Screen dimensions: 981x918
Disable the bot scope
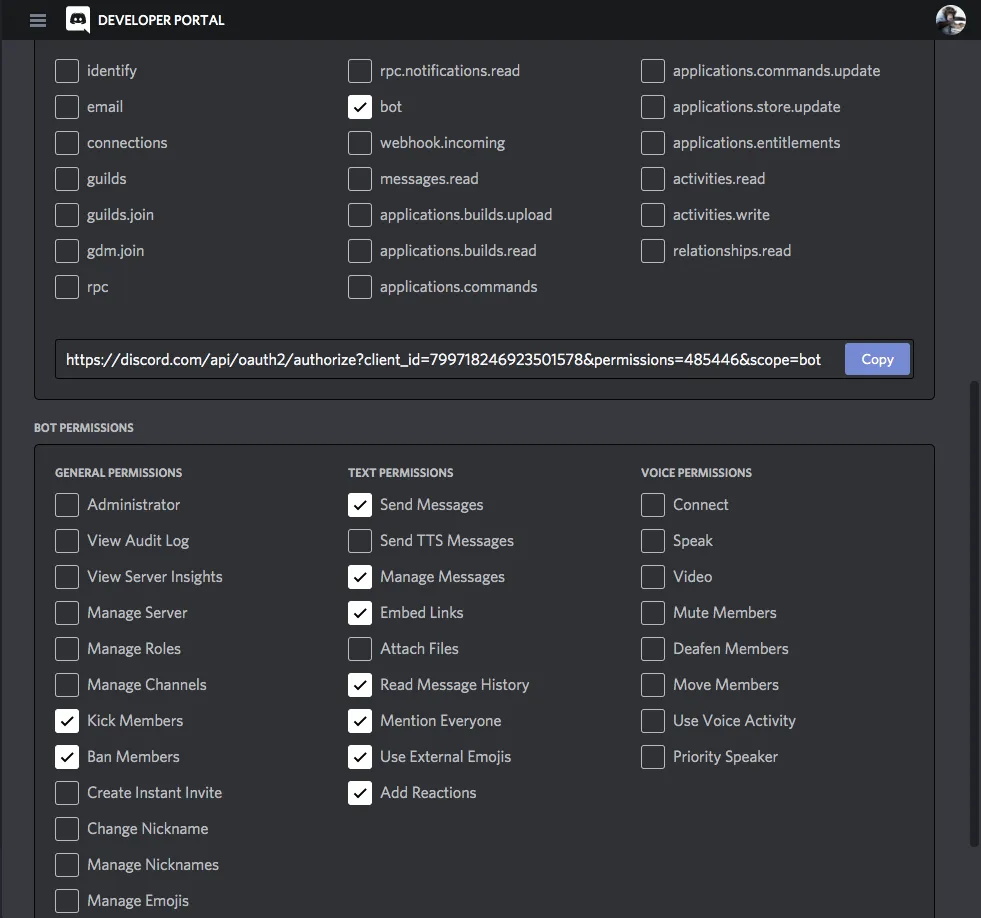click(x=359, y=106)
